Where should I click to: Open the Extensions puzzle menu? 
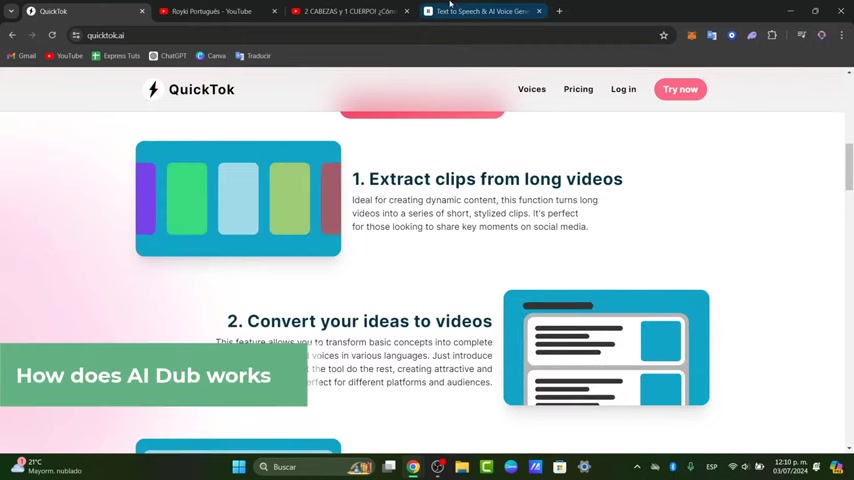point(772,35)
